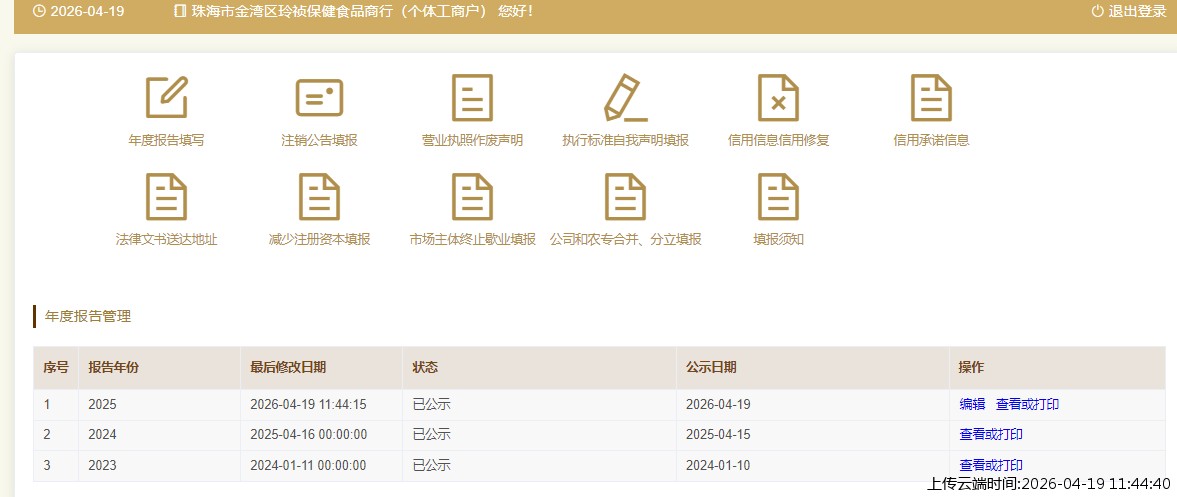This screenshot has width=1177, height=497.
Task: Select the 年度报告管理 section heading
Action: [x=88, y=317]
